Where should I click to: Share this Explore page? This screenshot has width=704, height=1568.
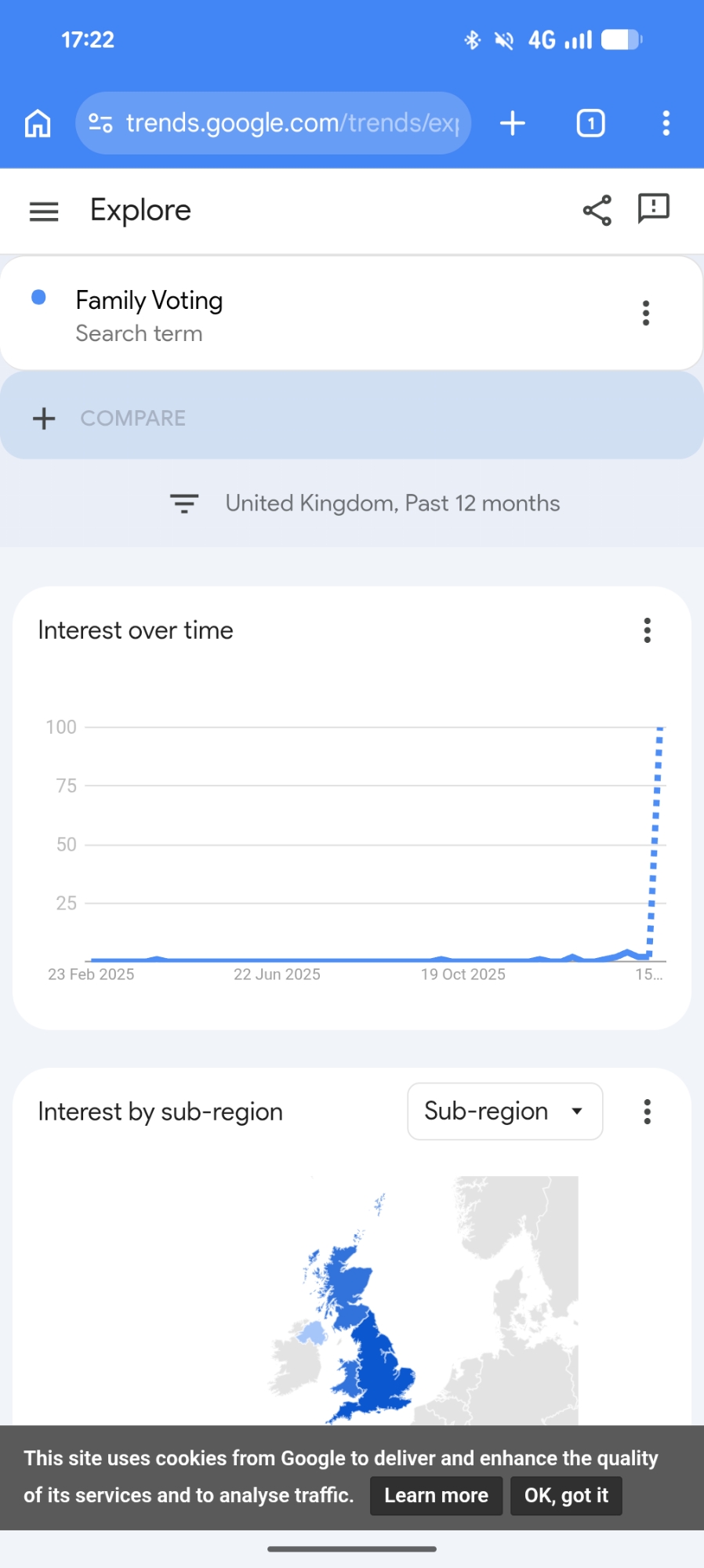(597, 210)
